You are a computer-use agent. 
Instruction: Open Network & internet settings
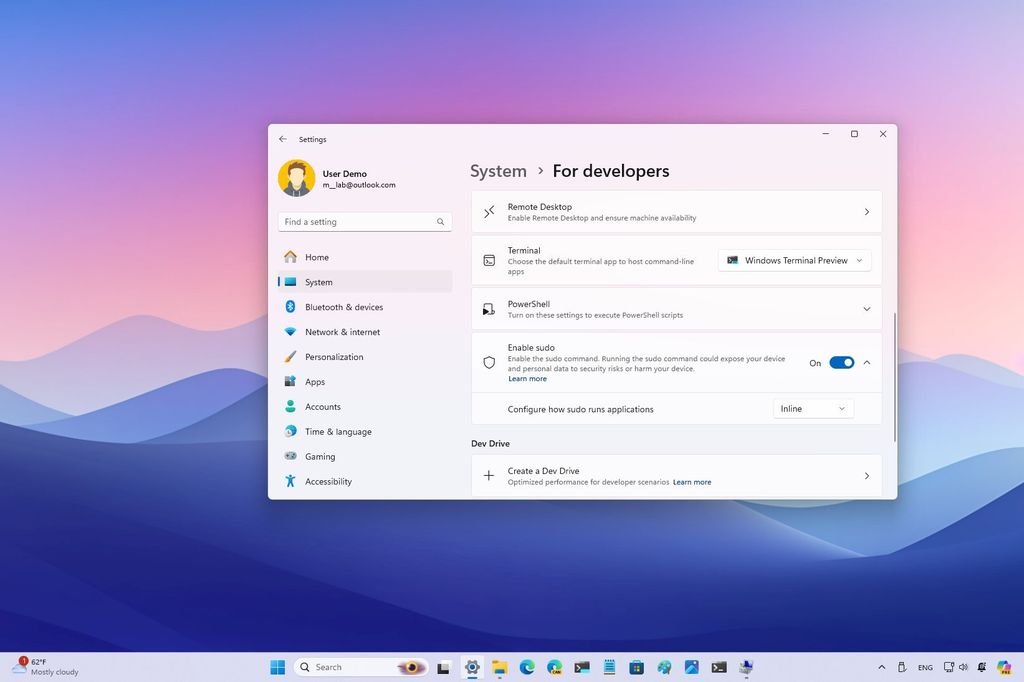pyautogui.click(x=344, y=332)
